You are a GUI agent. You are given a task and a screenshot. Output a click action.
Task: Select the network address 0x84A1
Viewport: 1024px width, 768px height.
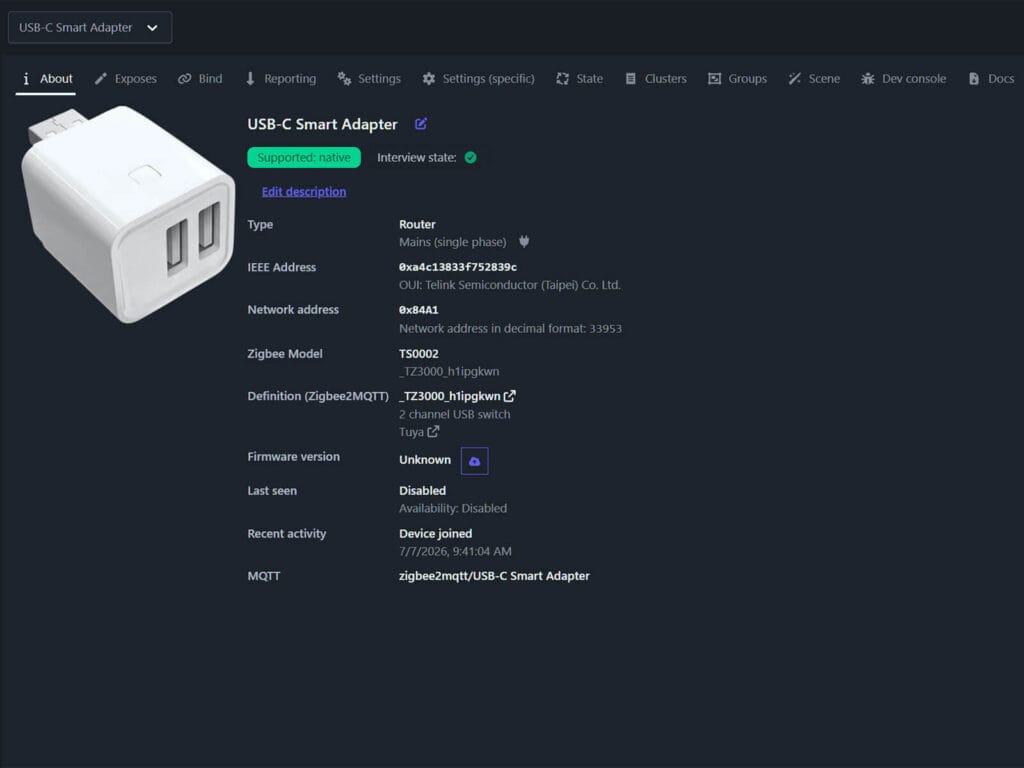pos(419,310)
